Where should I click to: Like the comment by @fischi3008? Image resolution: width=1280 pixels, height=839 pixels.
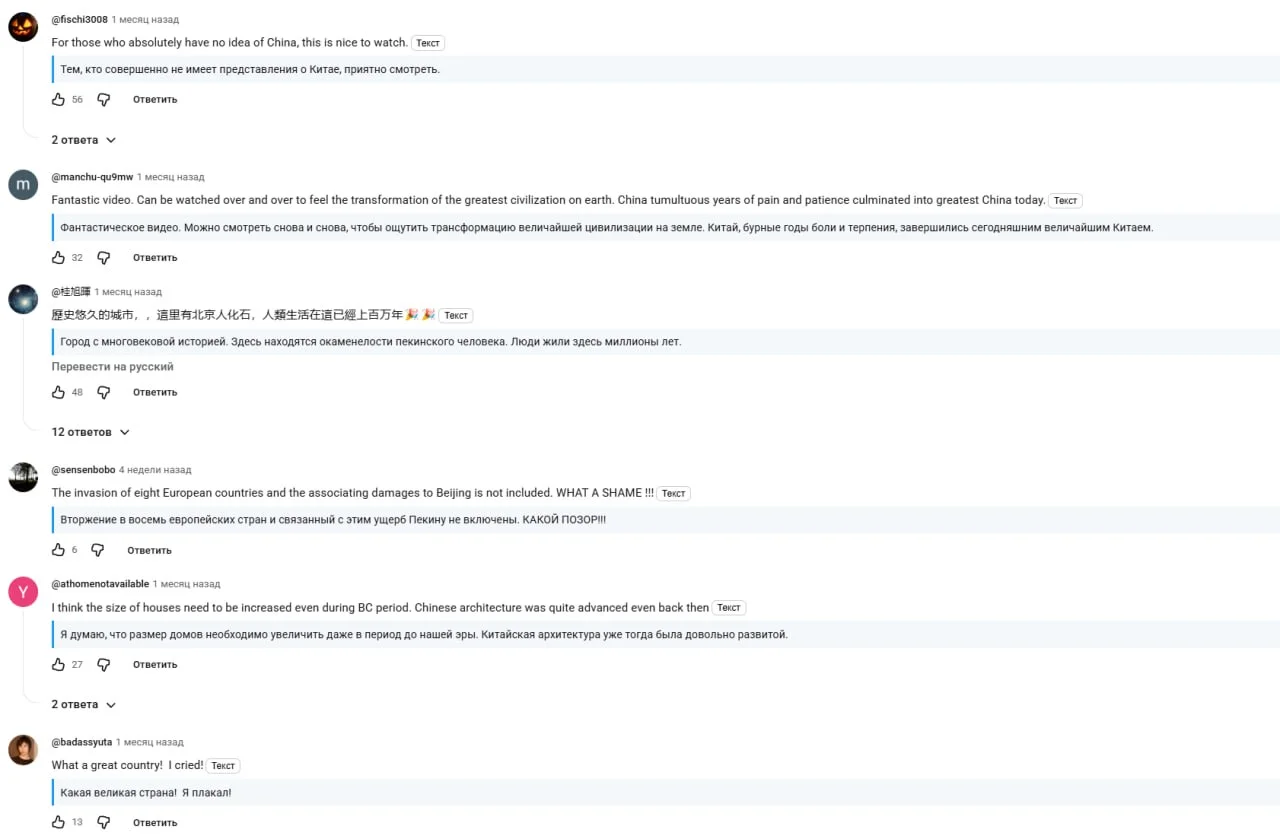pos(58,100)
